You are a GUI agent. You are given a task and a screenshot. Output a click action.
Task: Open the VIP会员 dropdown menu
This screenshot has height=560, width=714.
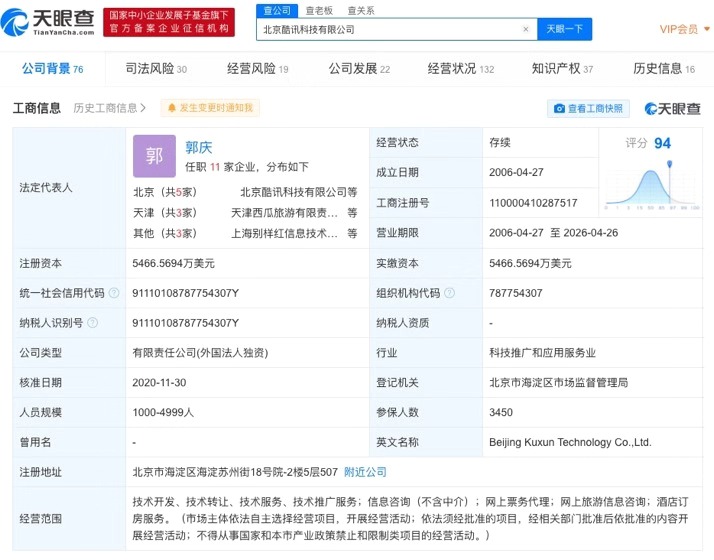684,29
